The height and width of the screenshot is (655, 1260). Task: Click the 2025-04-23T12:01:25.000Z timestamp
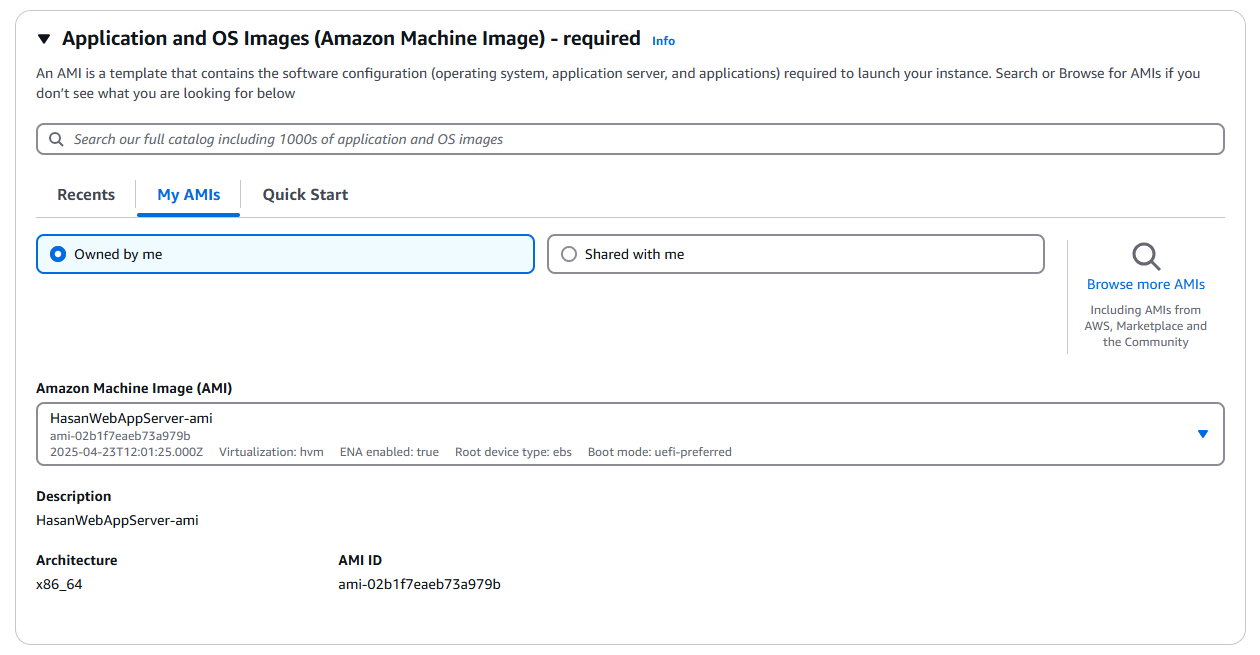[x=126, y=452]
